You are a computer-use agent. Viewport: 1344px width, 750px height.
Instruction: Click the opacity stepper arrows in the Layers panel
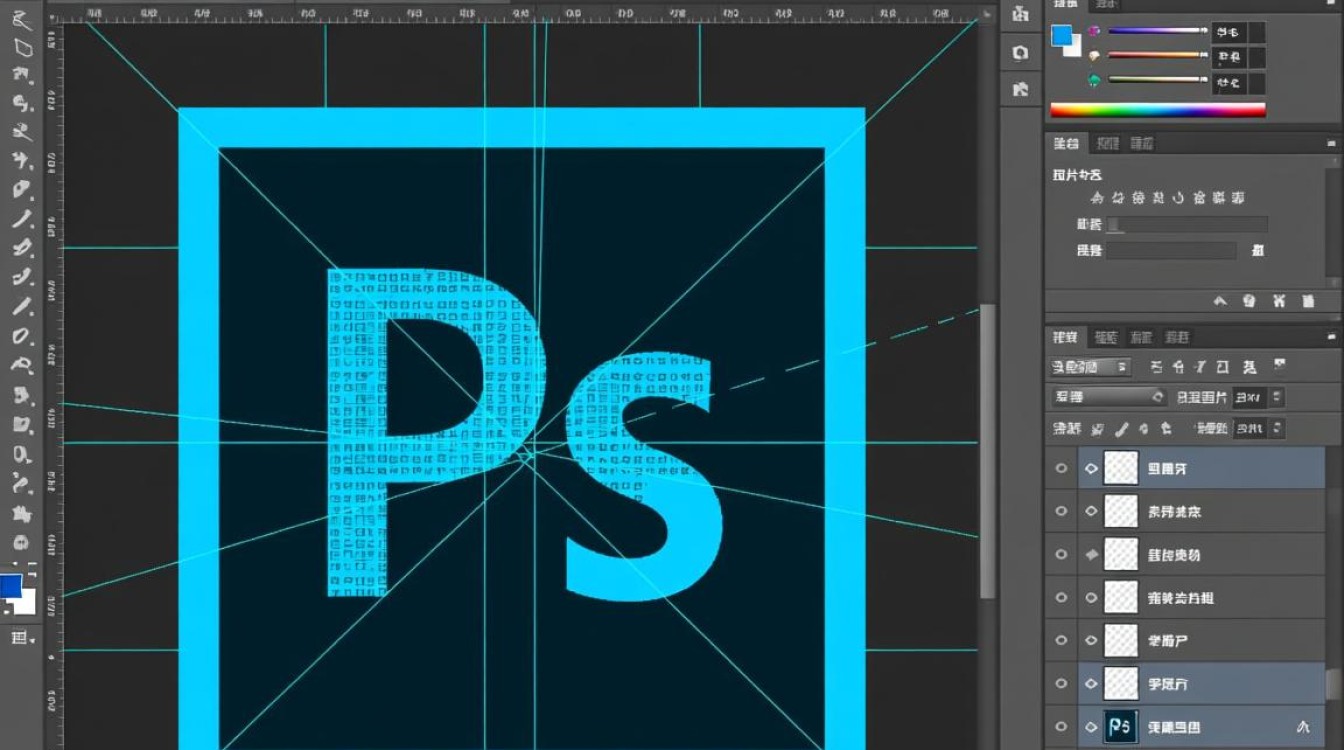pyautogui.click(x=1278, y=397)
